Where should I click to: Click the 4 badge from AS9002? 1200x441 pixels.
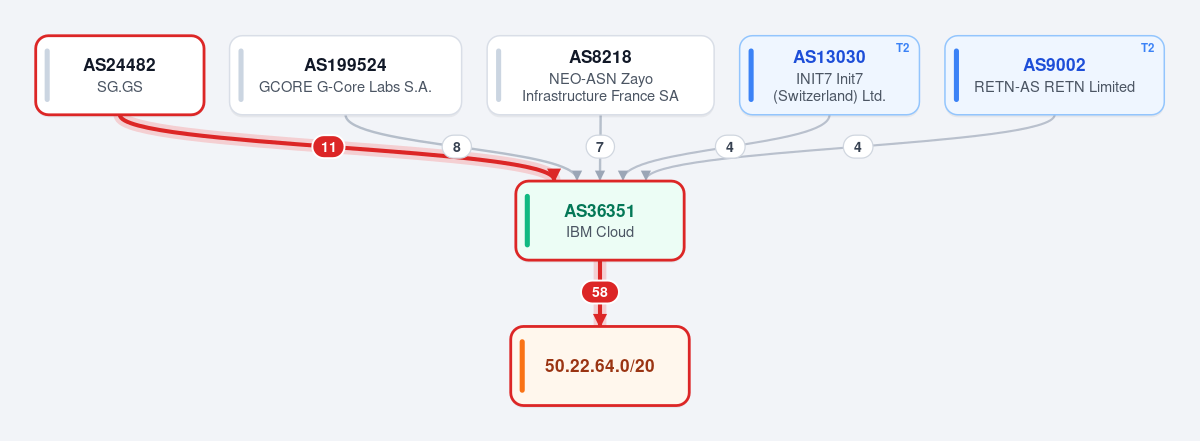click(x=858, y=147)
